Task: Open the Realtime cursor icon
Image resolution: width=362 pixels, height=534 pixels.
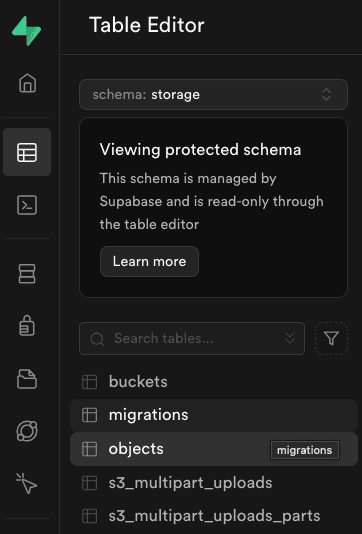Action: coord(27,483)
